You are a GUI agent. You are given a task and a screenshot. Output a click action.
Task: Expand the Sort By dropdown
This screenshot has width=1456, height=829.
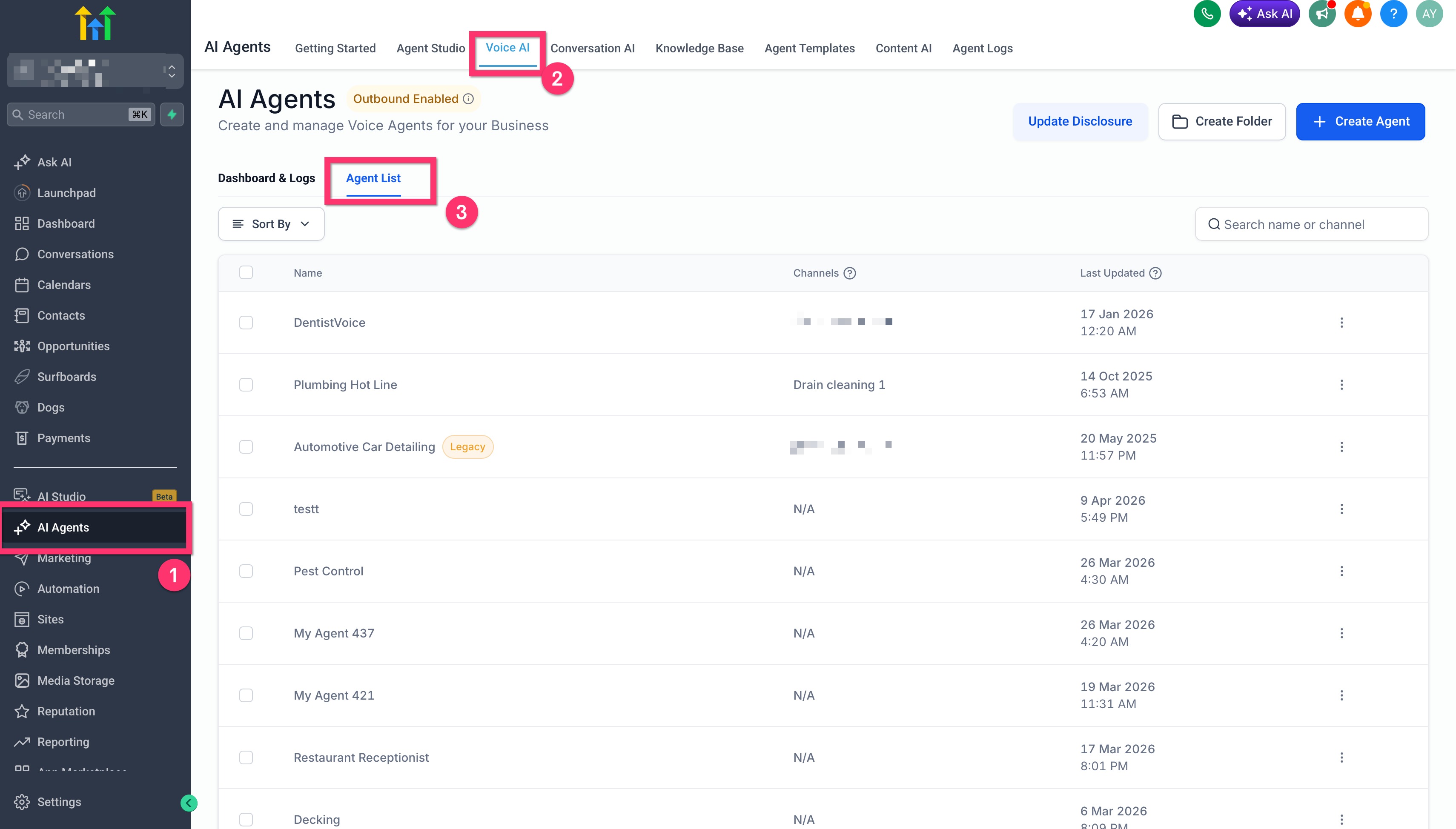[x=271, y=224]
